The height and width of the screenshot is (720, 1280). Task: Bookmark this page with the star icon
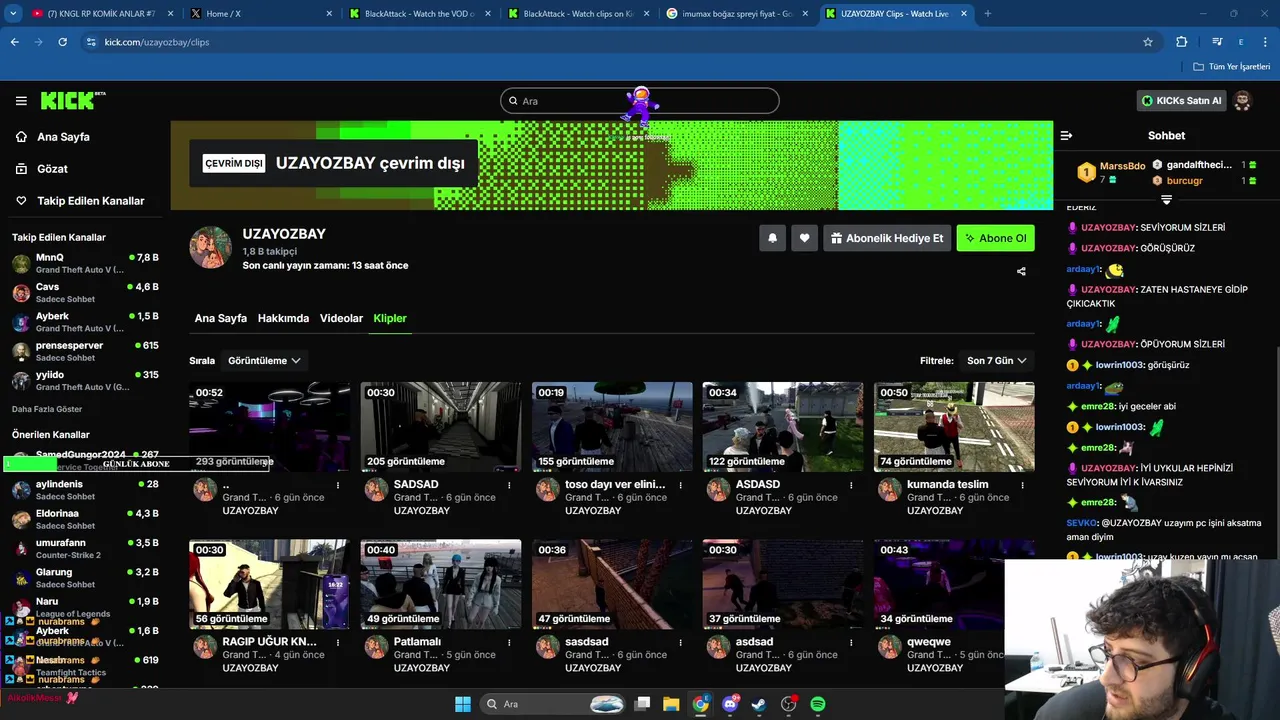[x=1148, y=42]
